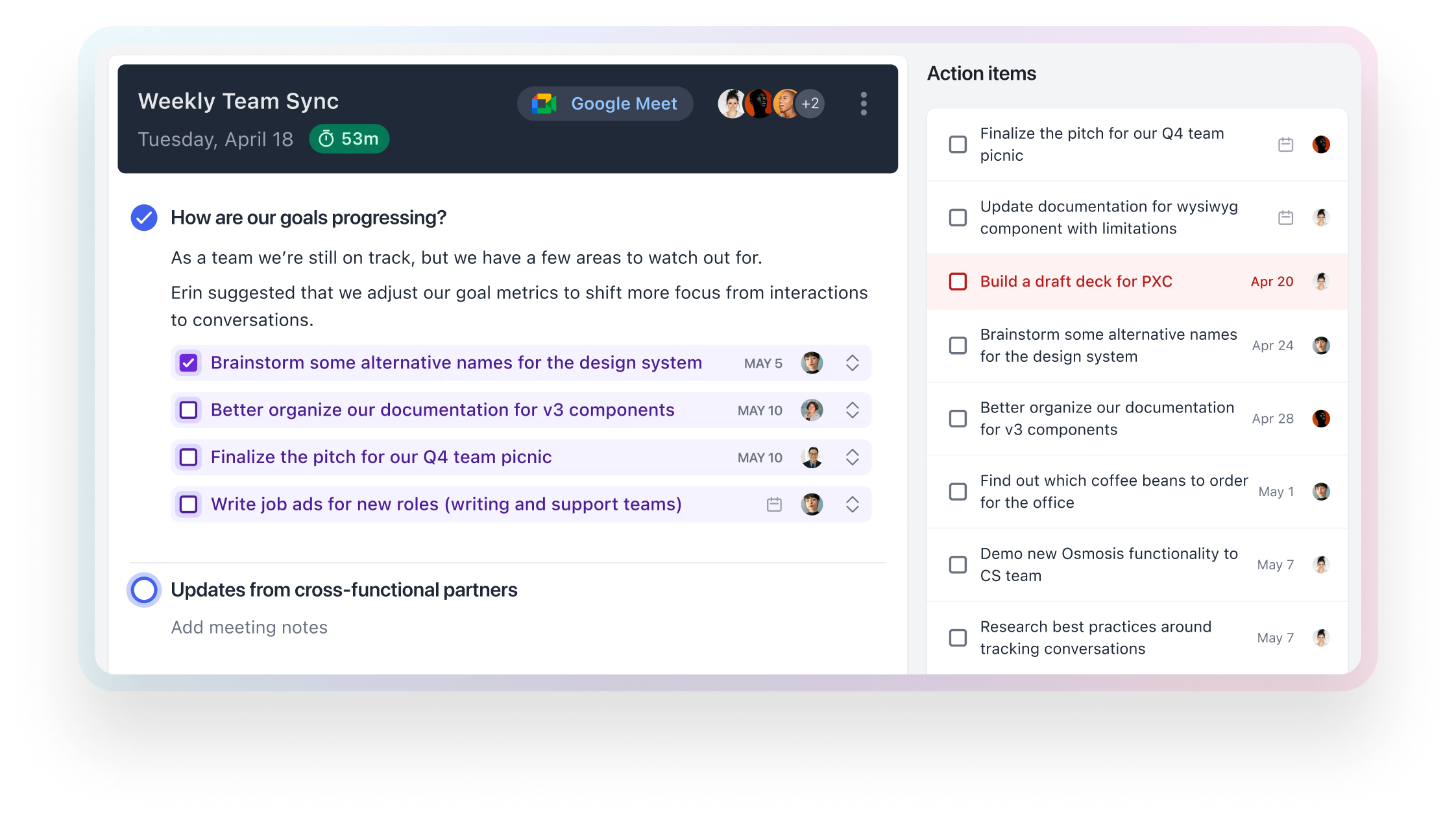Click the calendar icon on "Update documentation" item
Viewport: 1456px width, 821px height.
1285,217
